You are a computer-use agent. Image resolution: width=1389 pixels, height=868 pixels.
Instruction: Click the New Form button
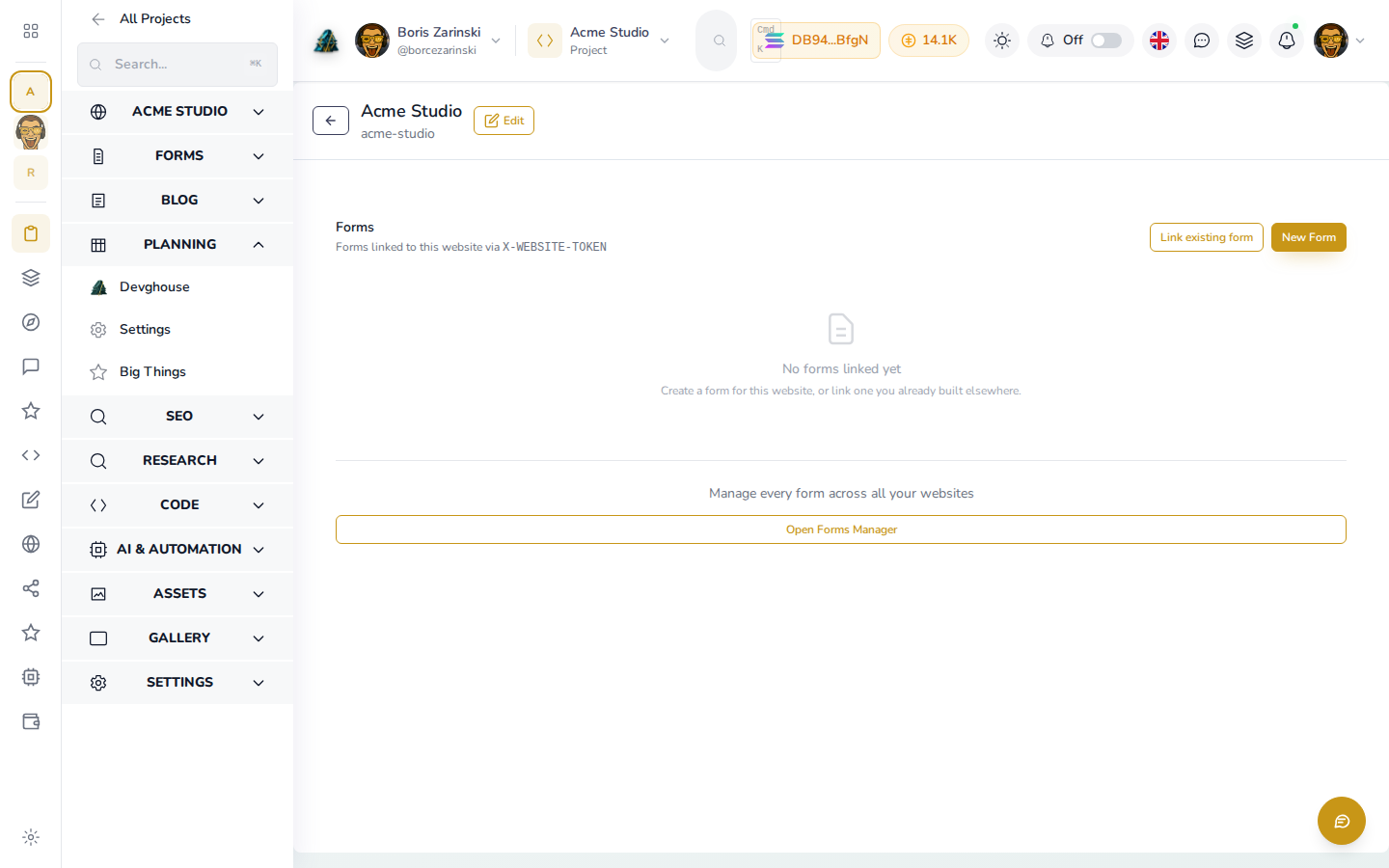click(1308, 237)
